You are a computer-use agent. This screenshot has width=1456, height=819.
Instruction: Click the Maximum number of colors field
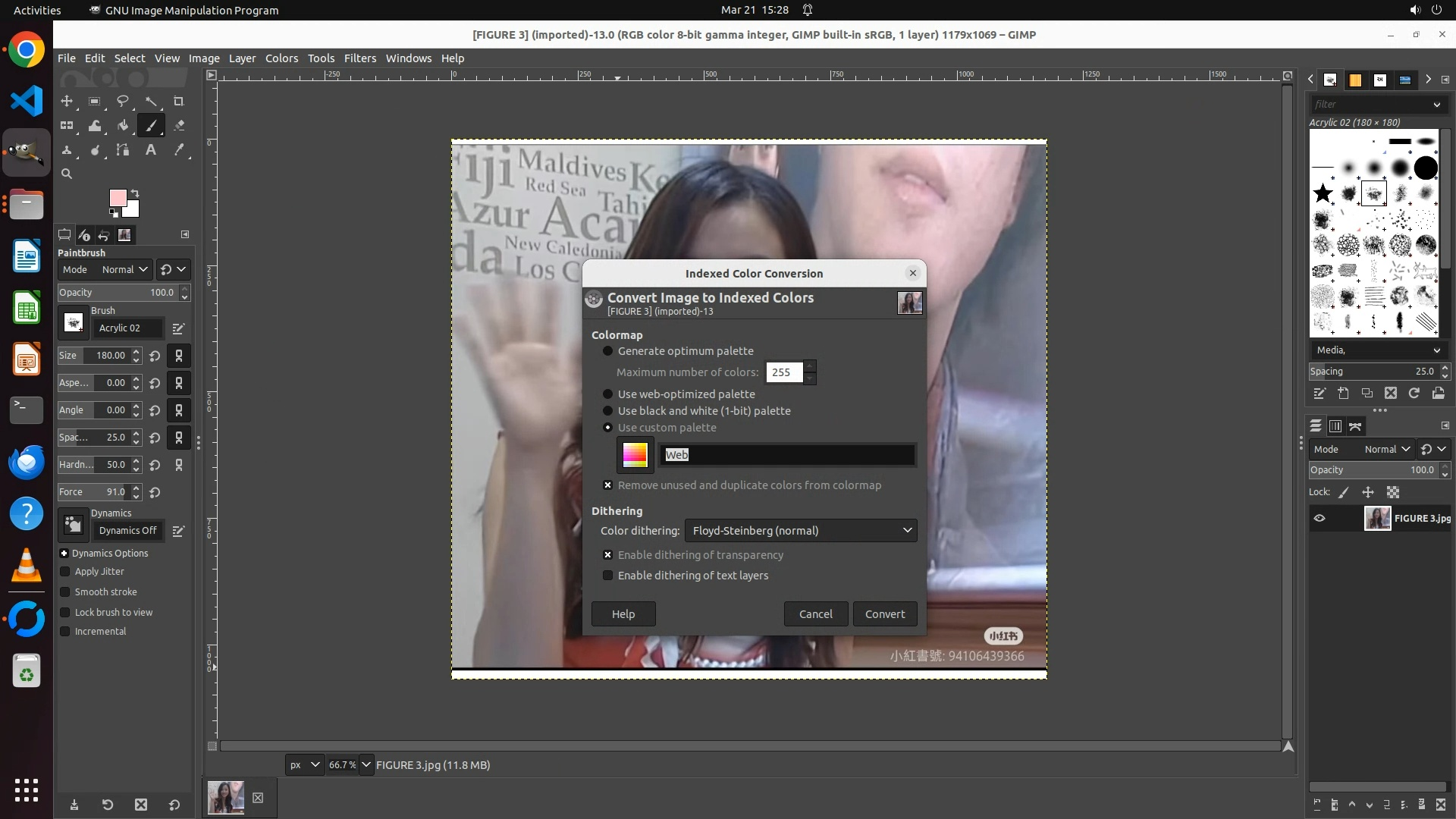(x=783, y=372)
